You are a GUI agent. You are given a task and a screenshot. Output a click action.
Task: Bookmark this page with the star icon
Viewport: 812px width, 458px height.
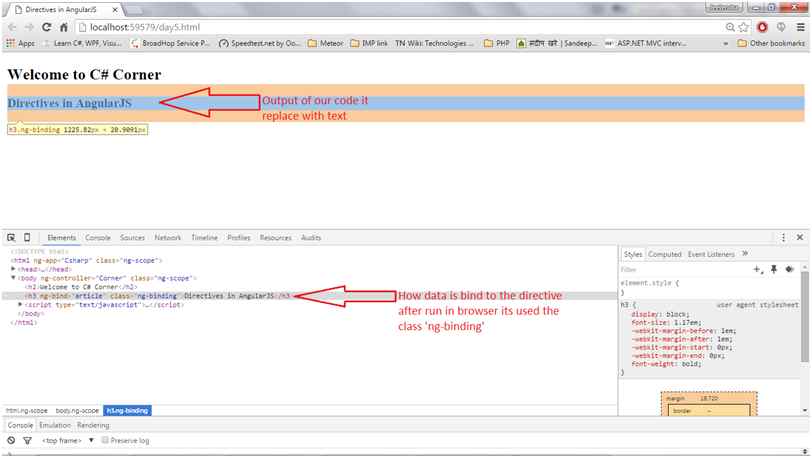click(744, 27)
